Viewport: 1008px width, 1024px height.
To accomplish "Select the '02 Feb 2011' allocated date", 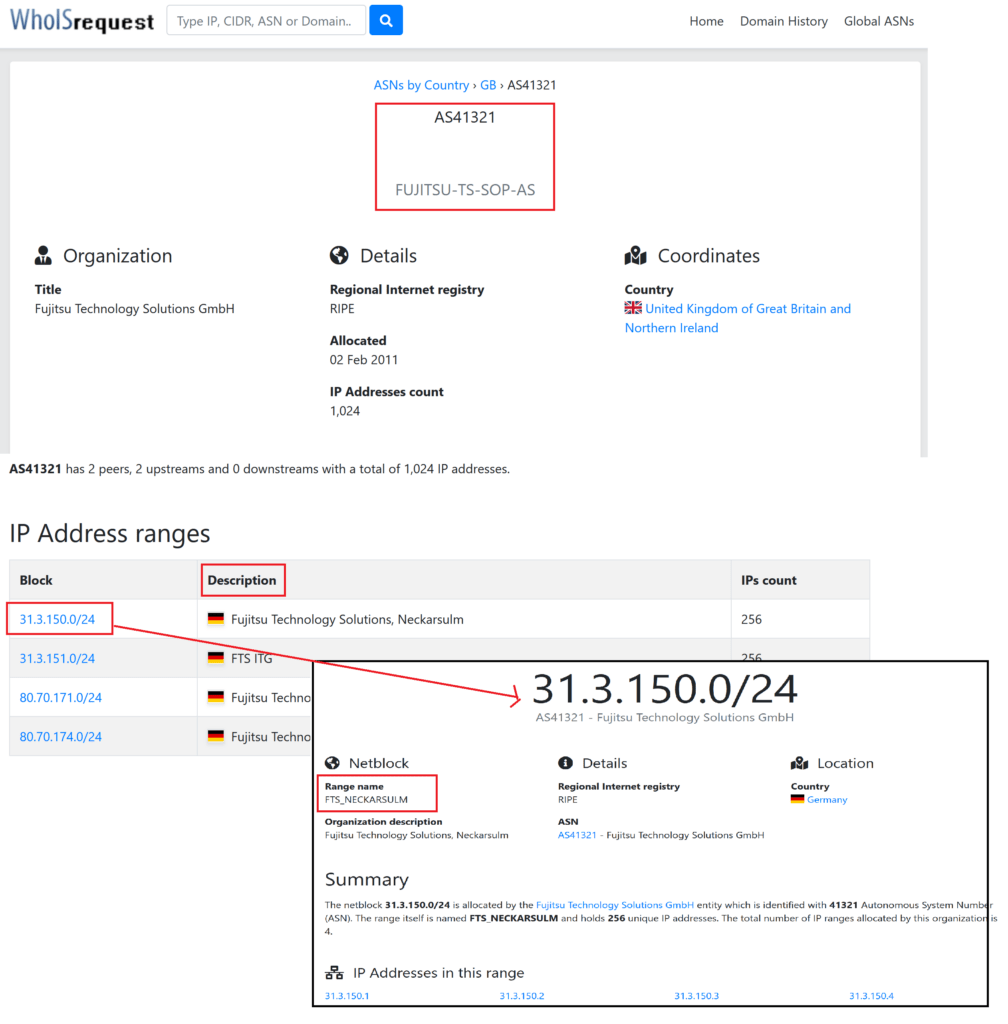I will tap(364, 360).
